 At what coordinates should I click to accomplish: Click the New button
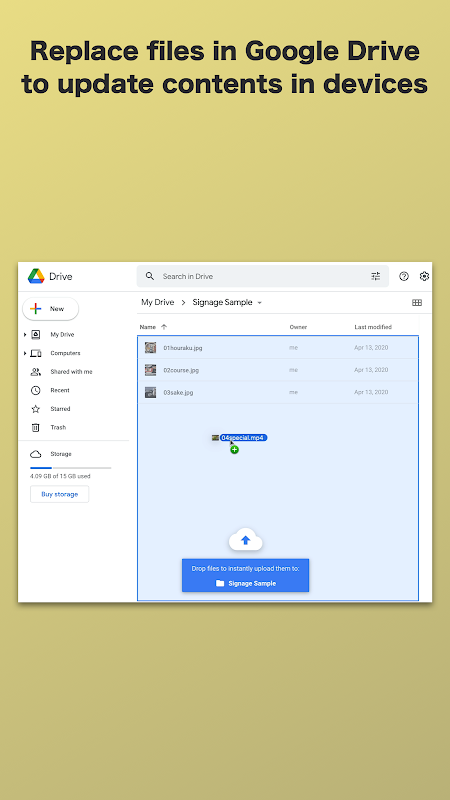pos(51,309)
